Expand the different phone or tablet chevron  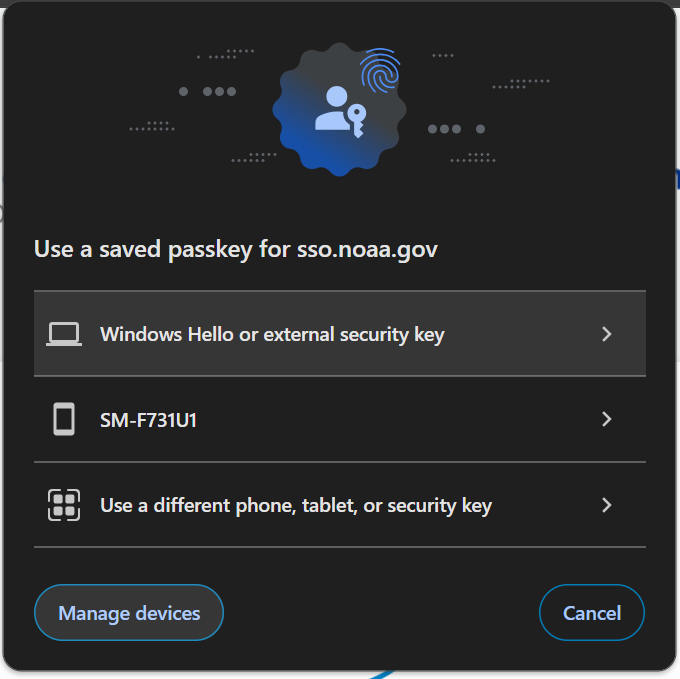coord(607,505)
